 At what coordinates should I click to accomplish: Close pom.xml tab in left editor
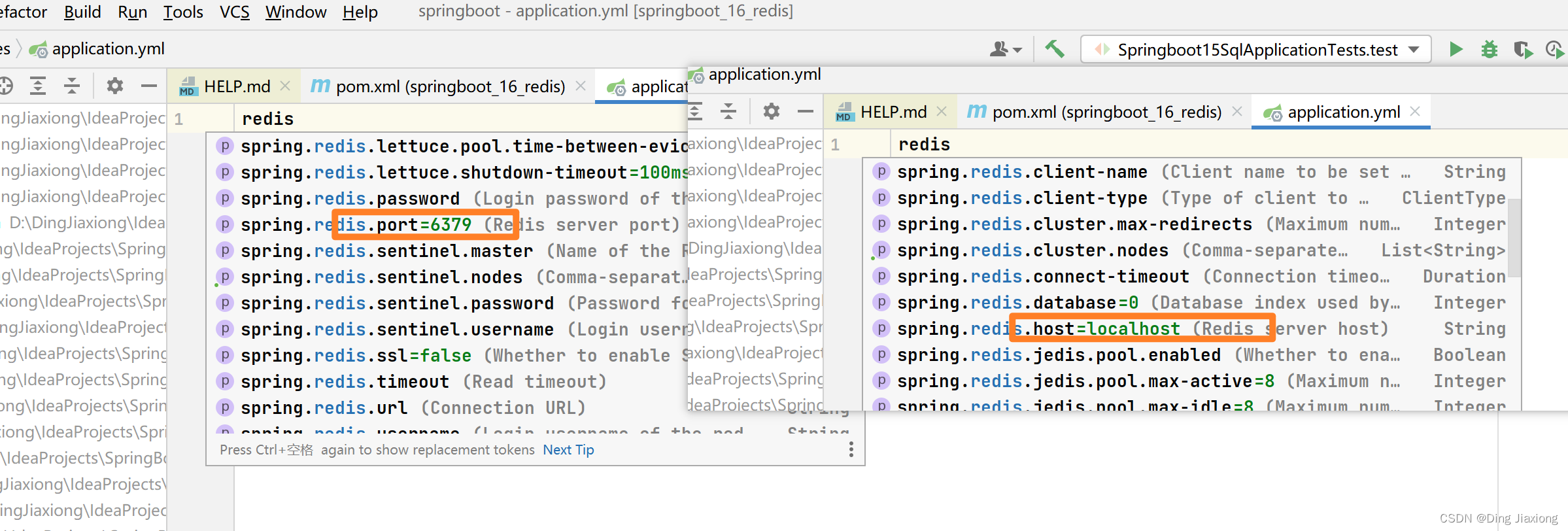tap(581, 86)
